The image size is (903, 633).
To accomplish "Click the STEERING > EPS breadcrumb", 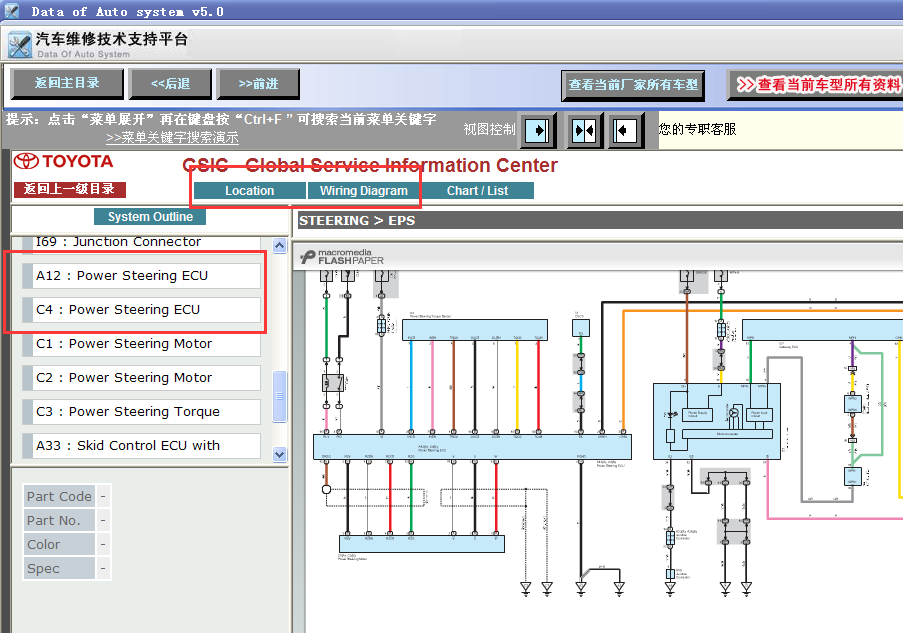I will (356, 221).
